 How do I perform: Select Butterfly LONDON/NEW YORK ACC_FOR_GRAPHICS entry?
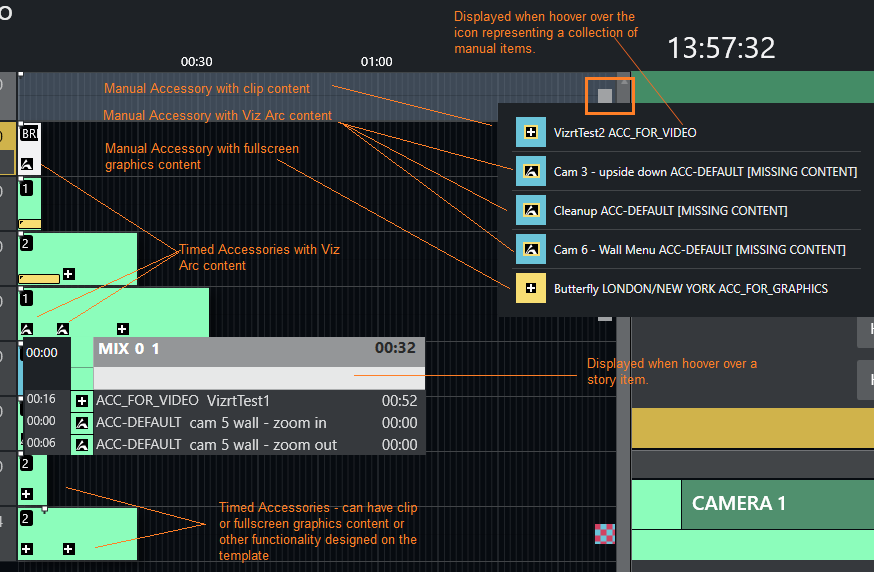point(690,288)
